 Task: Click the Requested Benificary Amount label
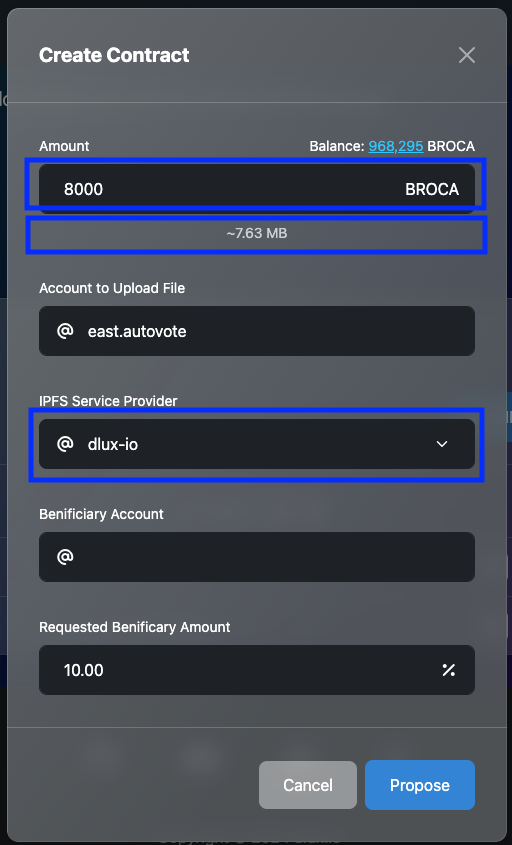(x=135, y=627)
